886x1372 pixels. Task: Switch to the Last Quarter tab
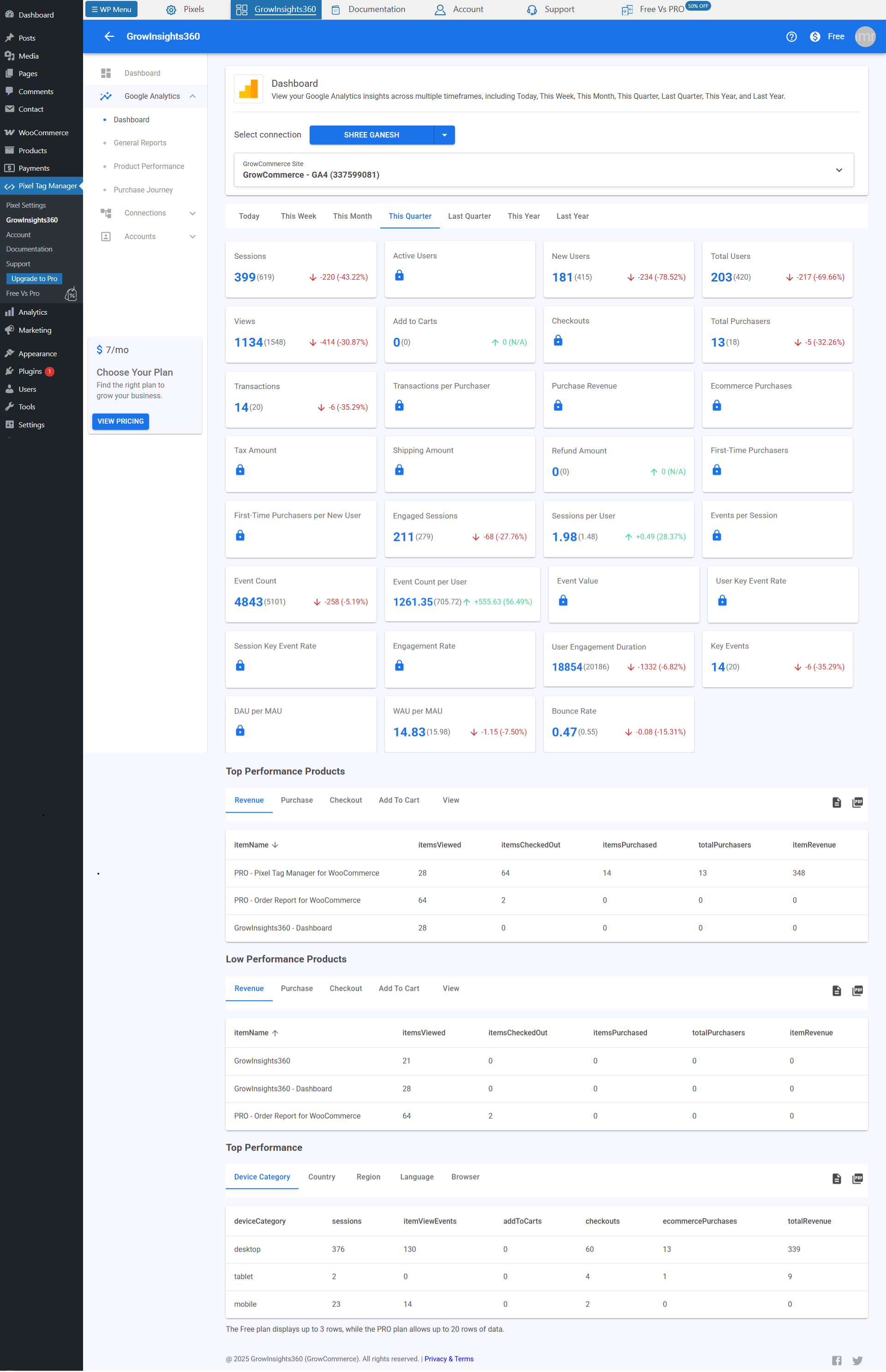469,216
